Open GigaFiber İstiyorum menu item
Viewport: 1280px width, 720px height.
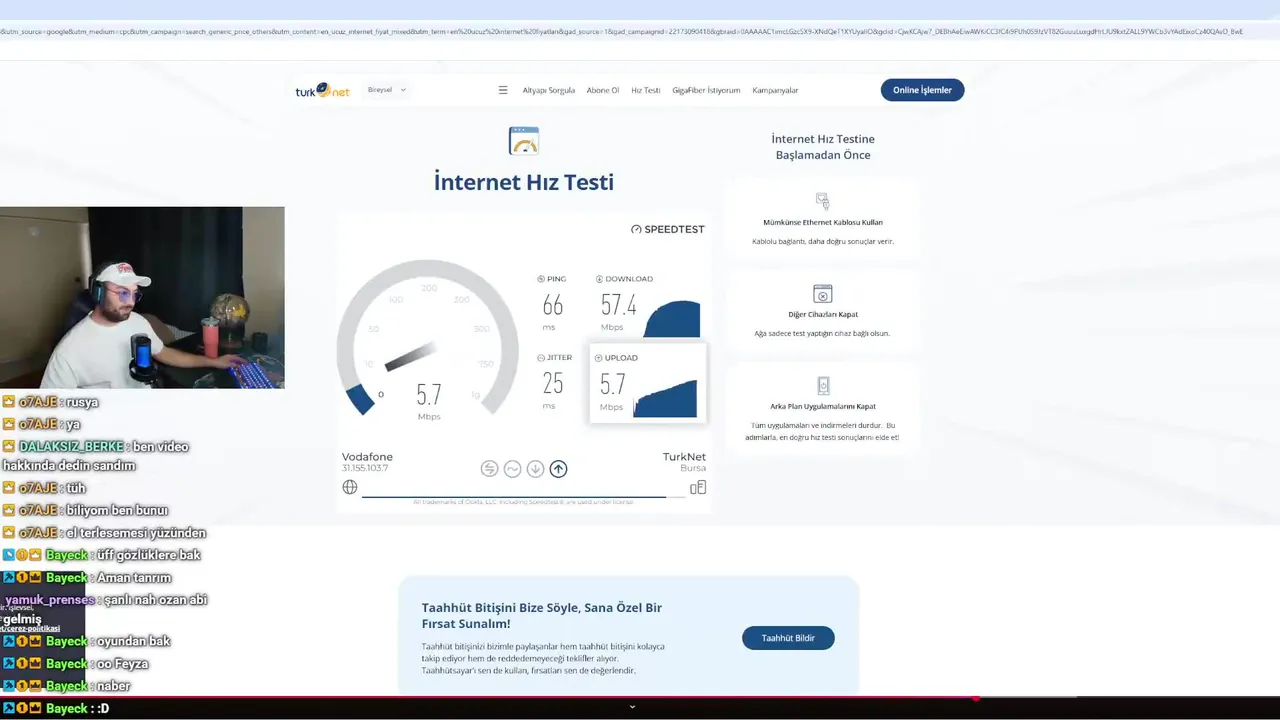pyautogui.click(x=706, y=90)
